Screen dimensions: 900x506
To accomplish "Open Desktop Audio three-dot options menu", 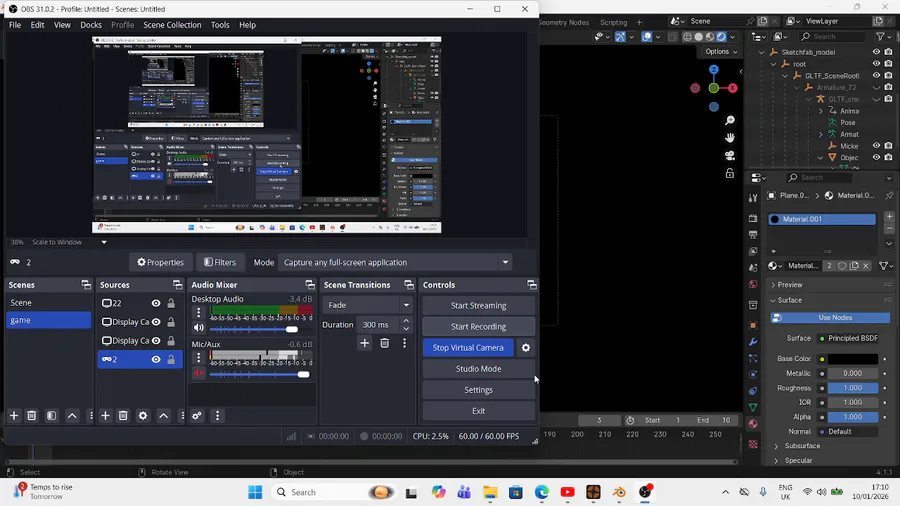I will [199, 312].
